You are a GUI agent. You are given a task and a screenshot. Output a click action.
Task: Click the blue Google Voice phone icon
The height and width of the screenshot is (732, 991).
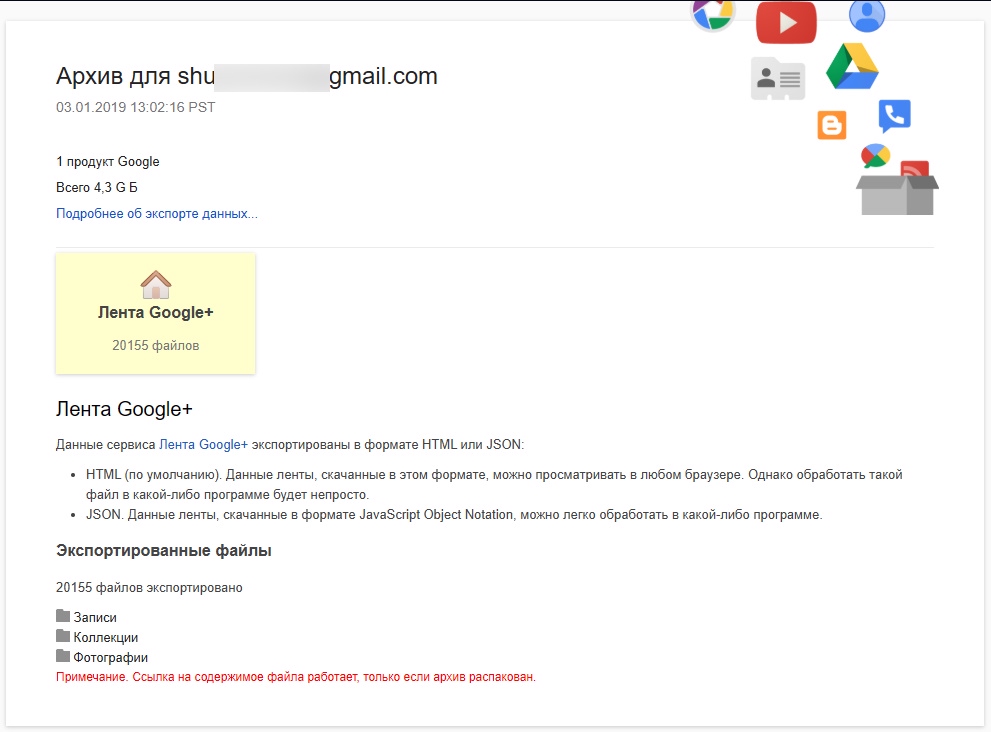(894, 116)
